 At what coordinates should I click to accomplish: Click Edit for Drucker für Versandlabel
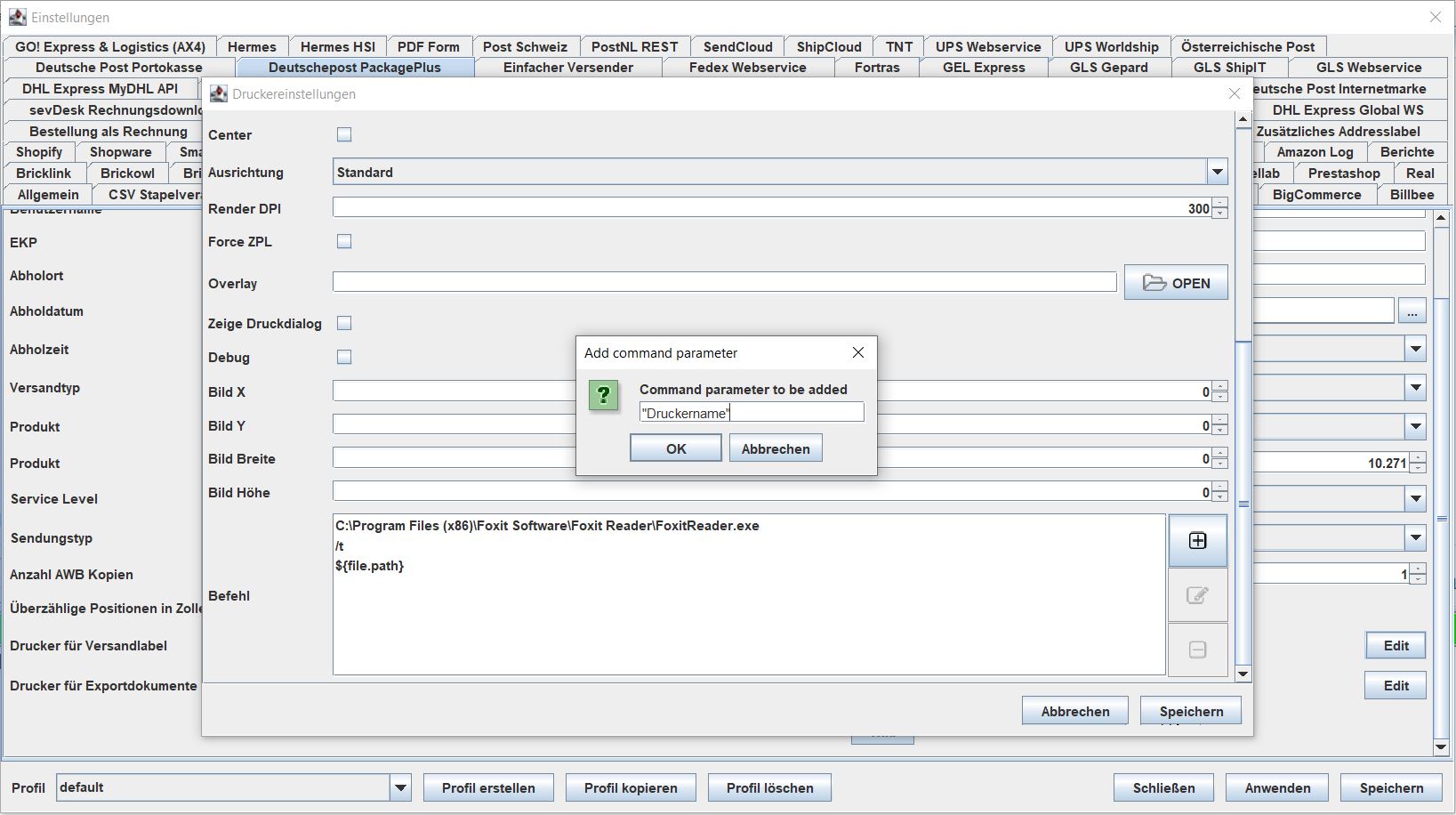tap(1396, 645)
